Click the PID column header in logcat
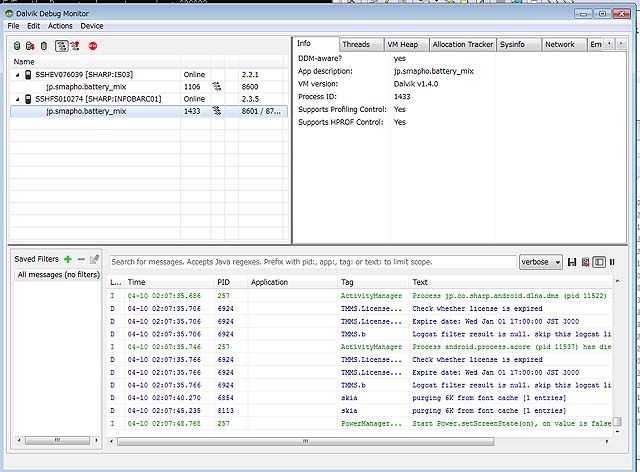 click(x=231, y=282)
